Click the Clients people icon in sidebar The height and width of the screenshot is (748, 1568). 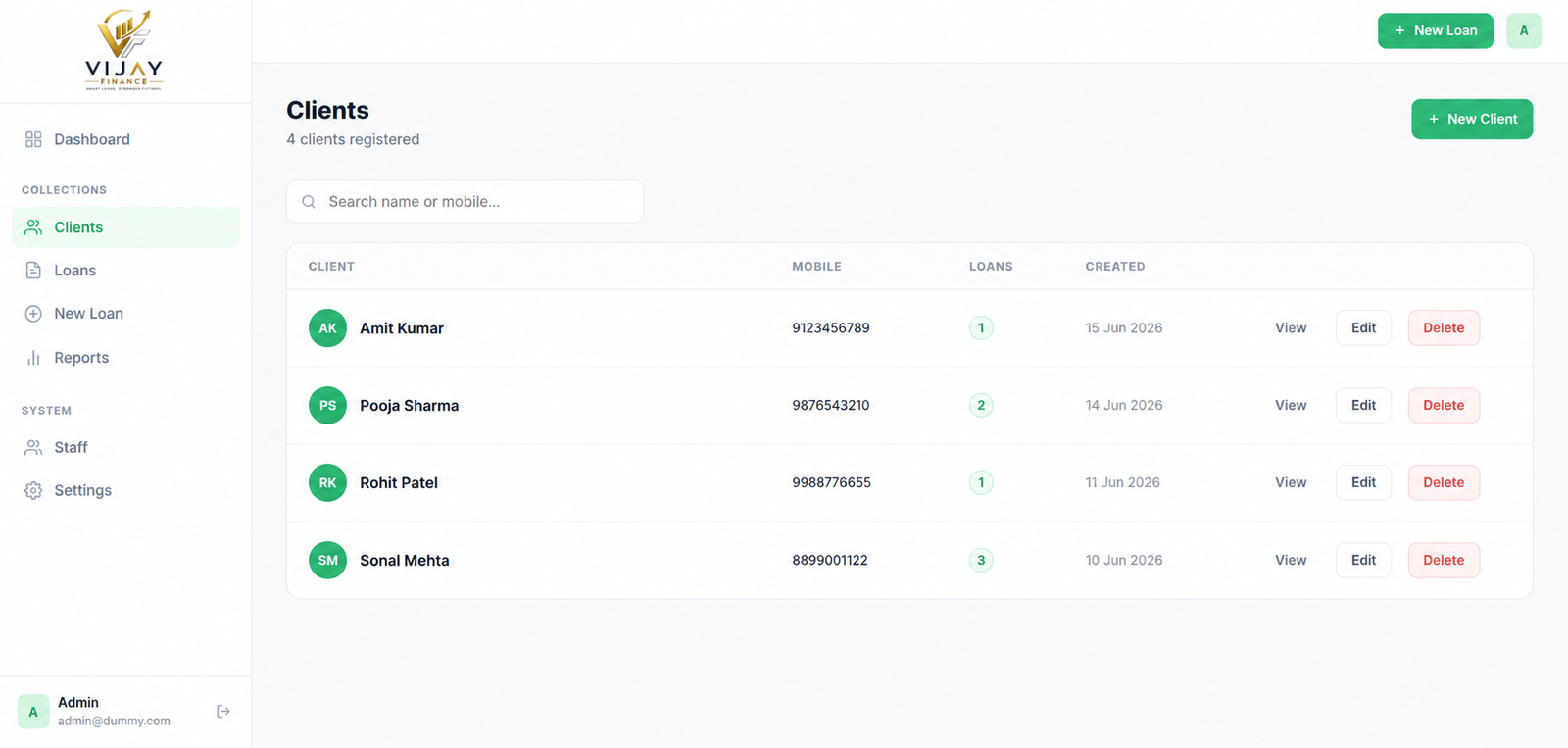click(x=33, y=227)
